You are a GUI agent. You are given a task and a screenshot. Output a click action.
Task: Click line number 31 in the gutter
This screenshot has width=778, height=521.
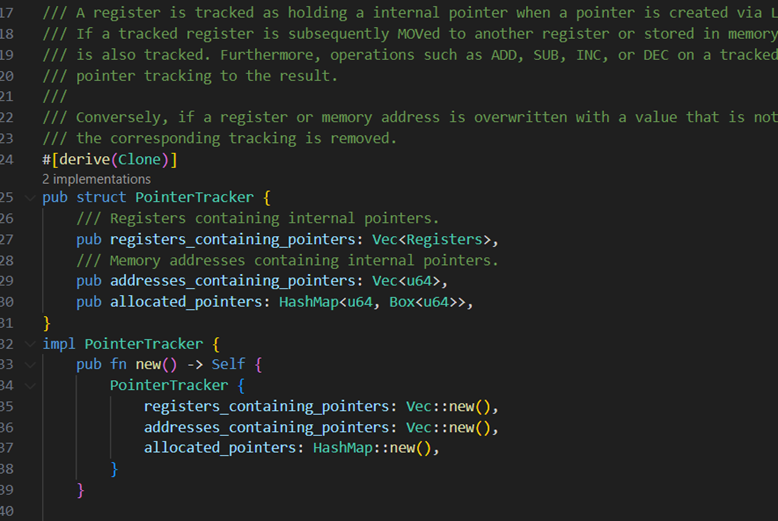(x=8, y=323)
